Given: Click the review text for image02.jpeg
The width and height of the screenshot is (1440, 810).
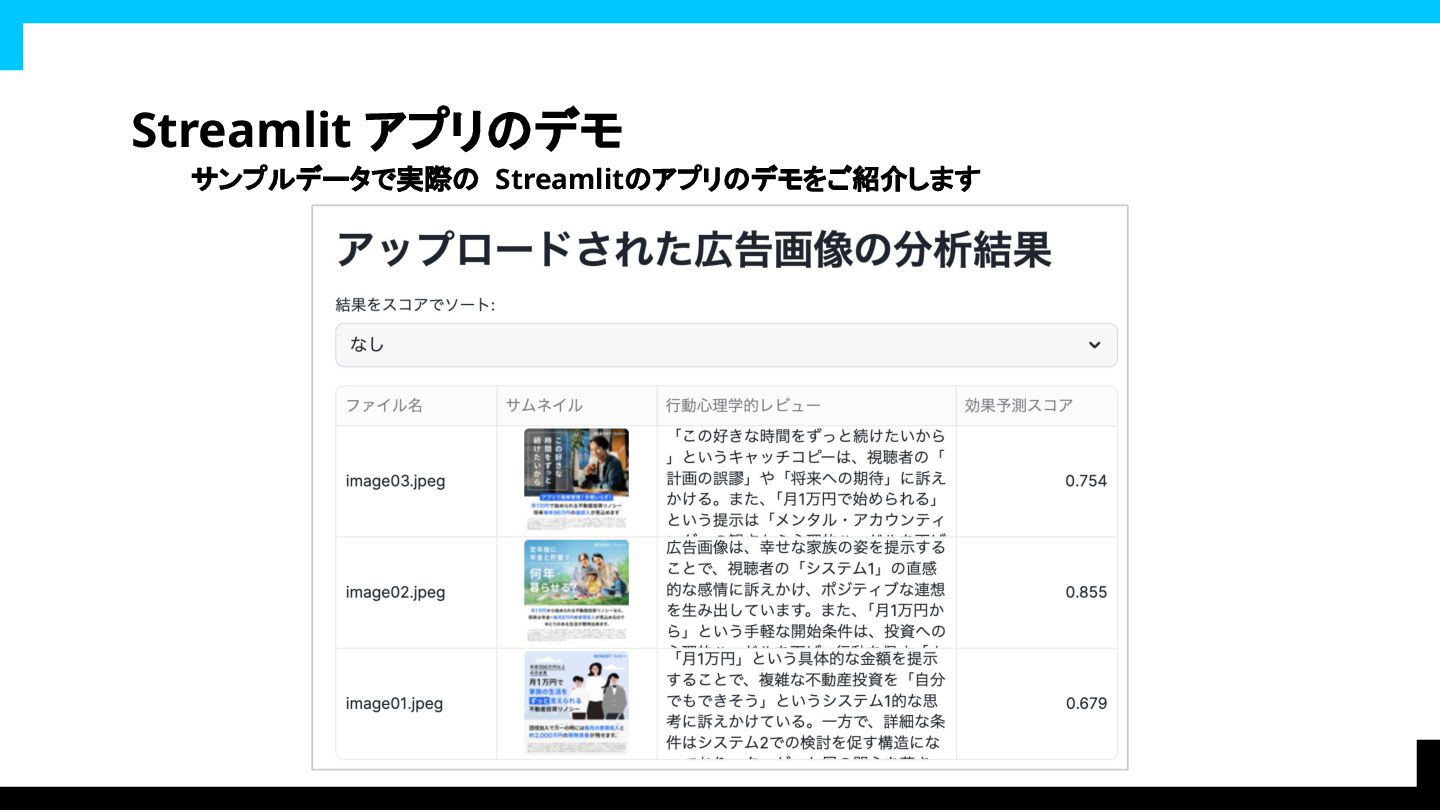Looking at the screenshot, I should [806, 592].
